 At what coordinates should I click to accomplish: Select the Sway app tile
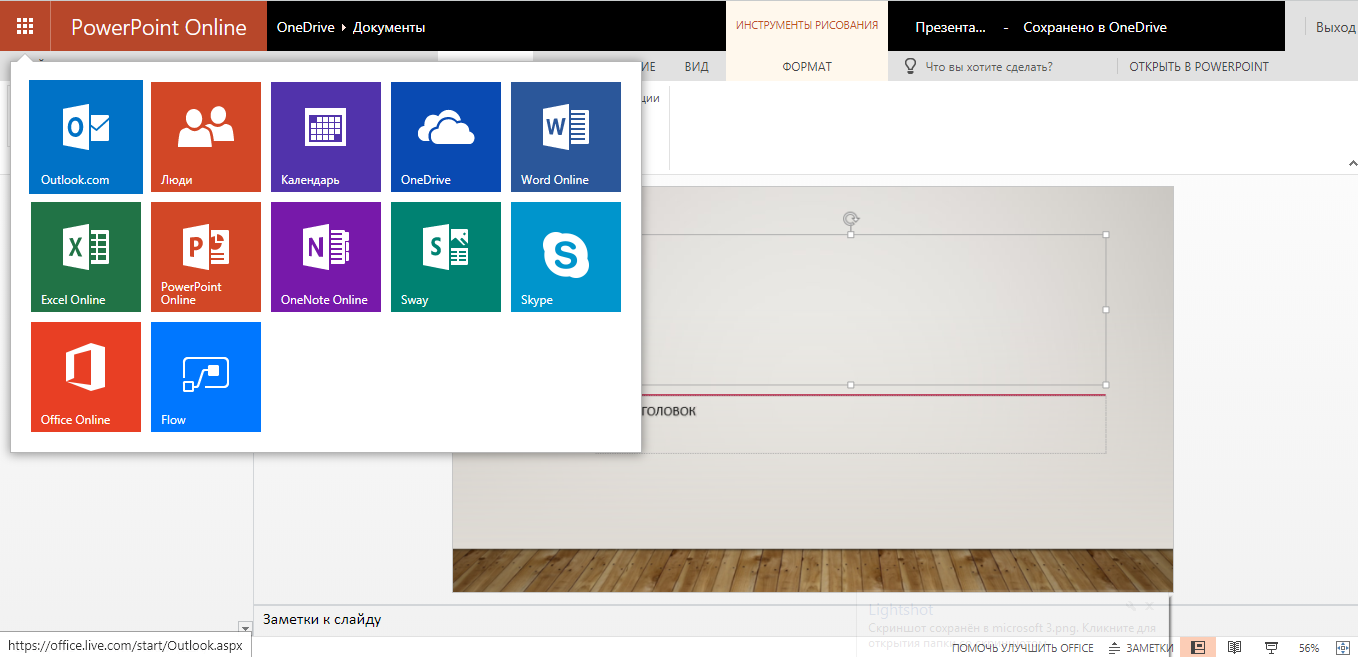pos(445,257)
